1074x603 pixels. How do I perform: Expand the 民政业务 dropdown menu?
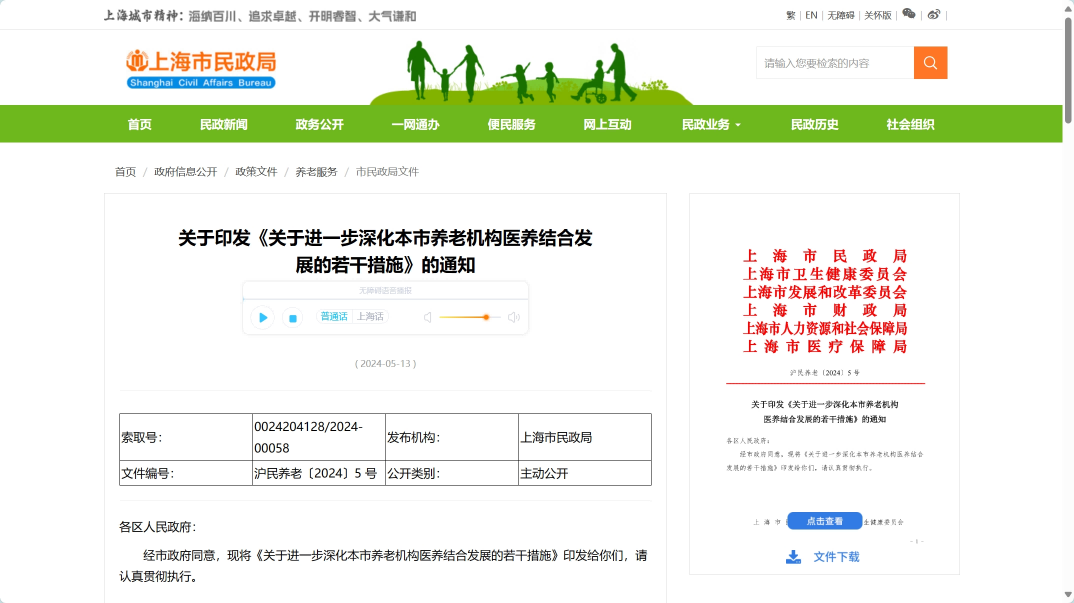pyautogui.click(x=711, y=125)
